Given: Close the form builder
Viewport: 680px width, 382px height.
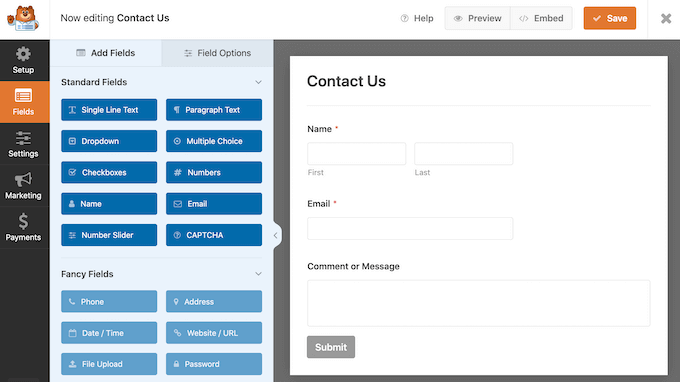Looking at the screenshot, I should click(666, 18).
